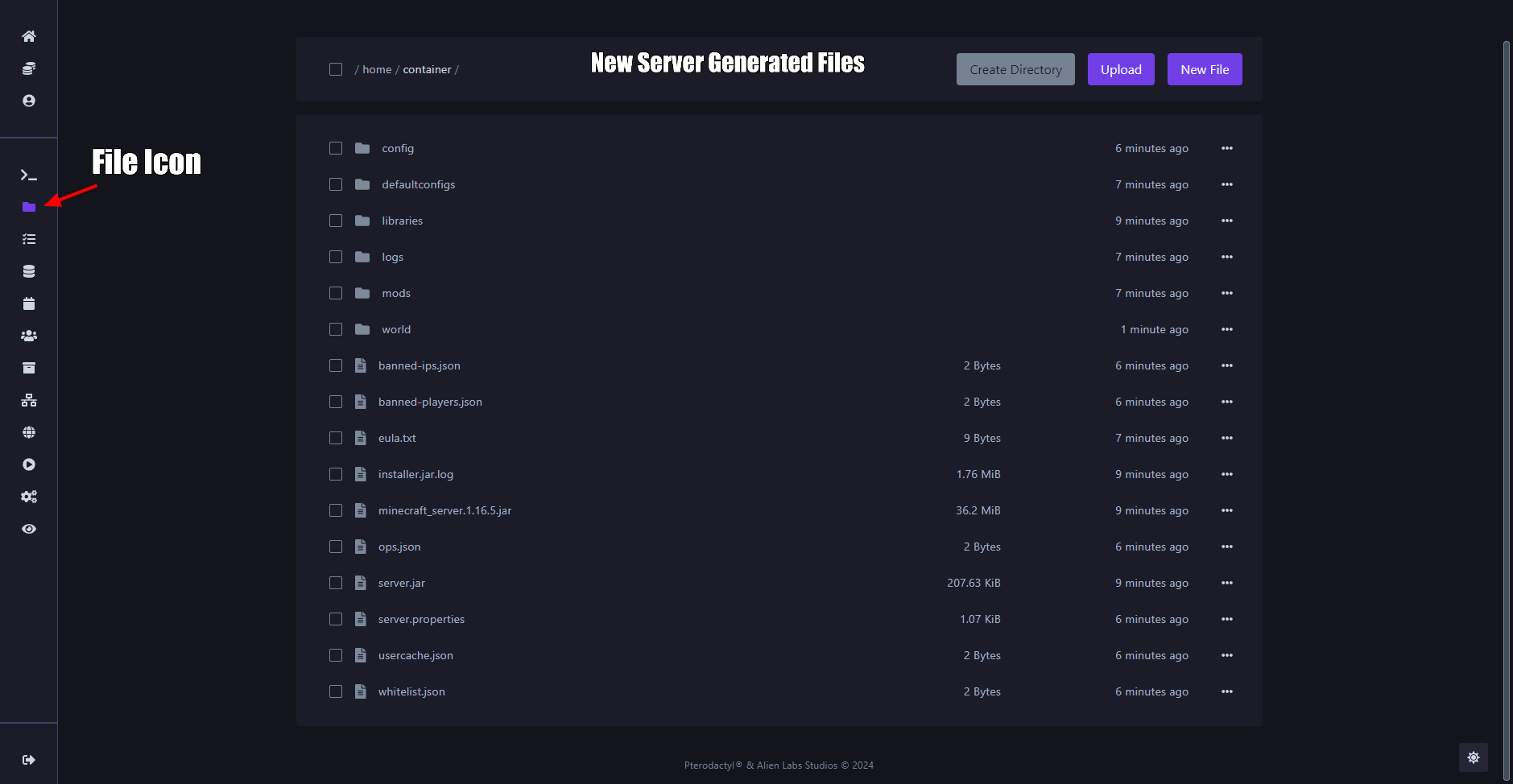Tick the server.properties checkbox

pos(336,619)
